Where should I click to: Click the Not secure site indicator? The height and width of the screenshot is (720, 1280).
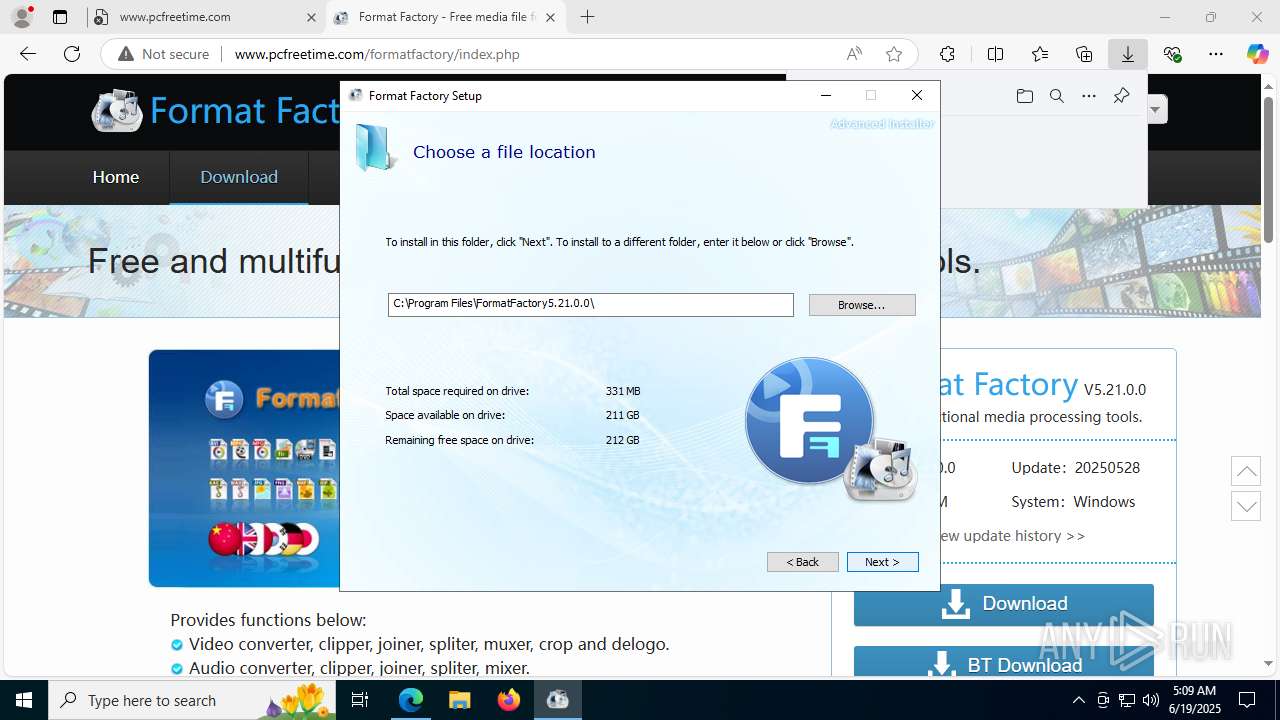[x=164, y=54]
